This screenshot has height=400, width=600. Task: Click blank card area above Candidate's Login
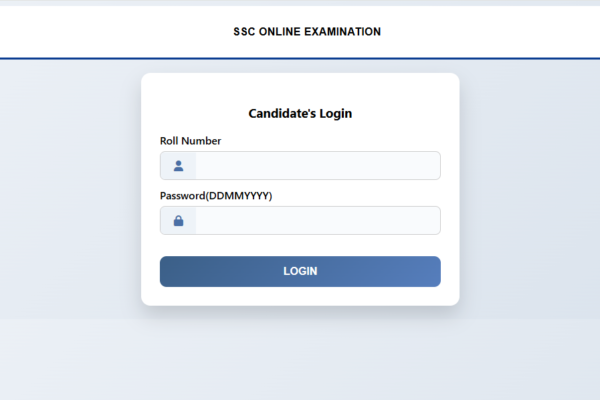300,86
